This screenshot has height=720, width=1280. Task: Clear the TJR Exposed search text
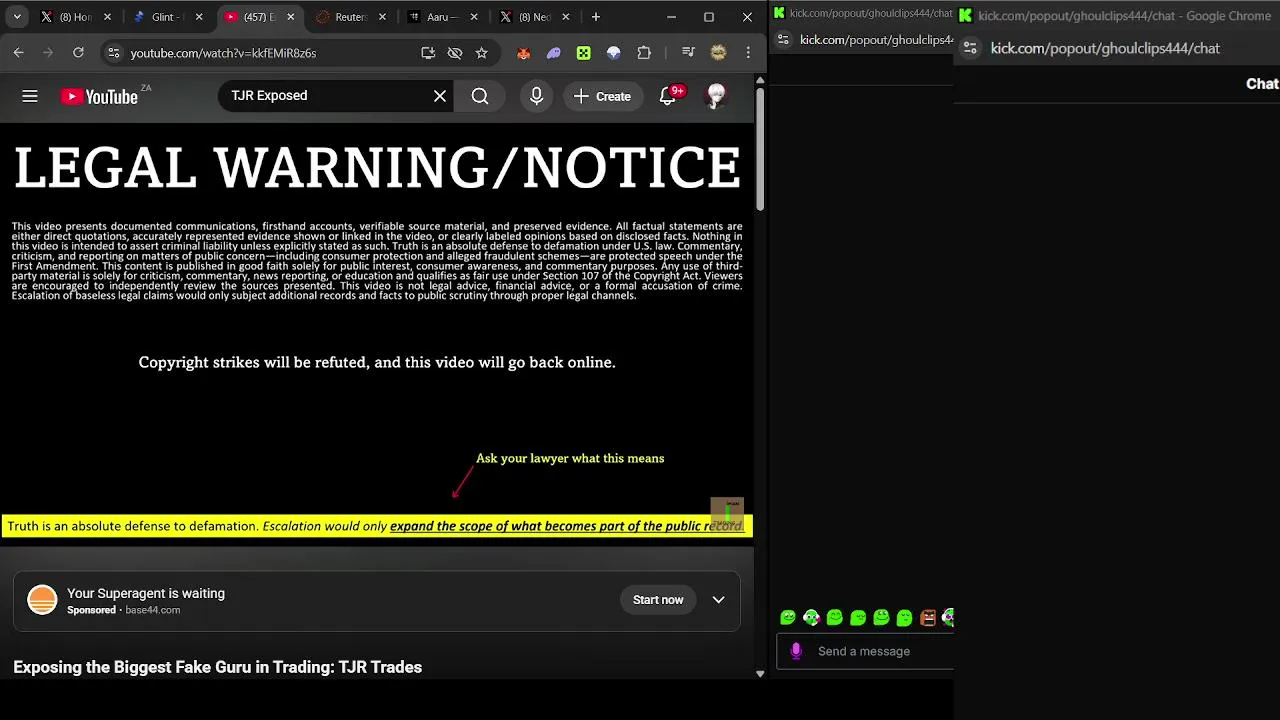[440, 96]
